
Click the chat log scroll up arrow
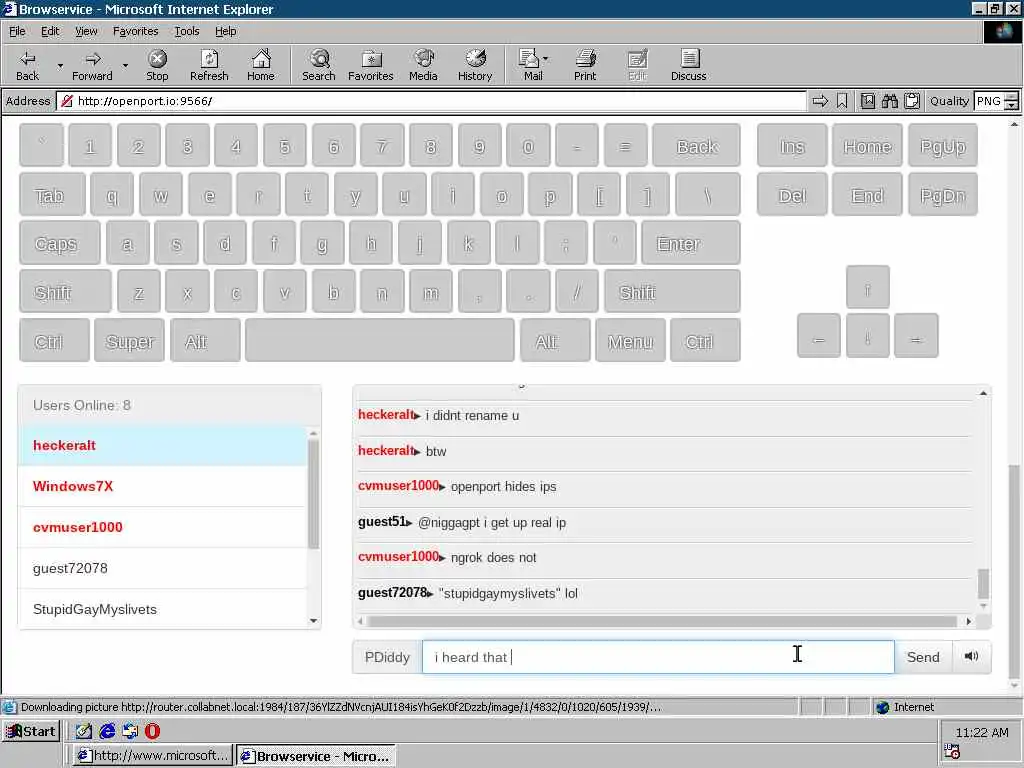pos(983,393)
